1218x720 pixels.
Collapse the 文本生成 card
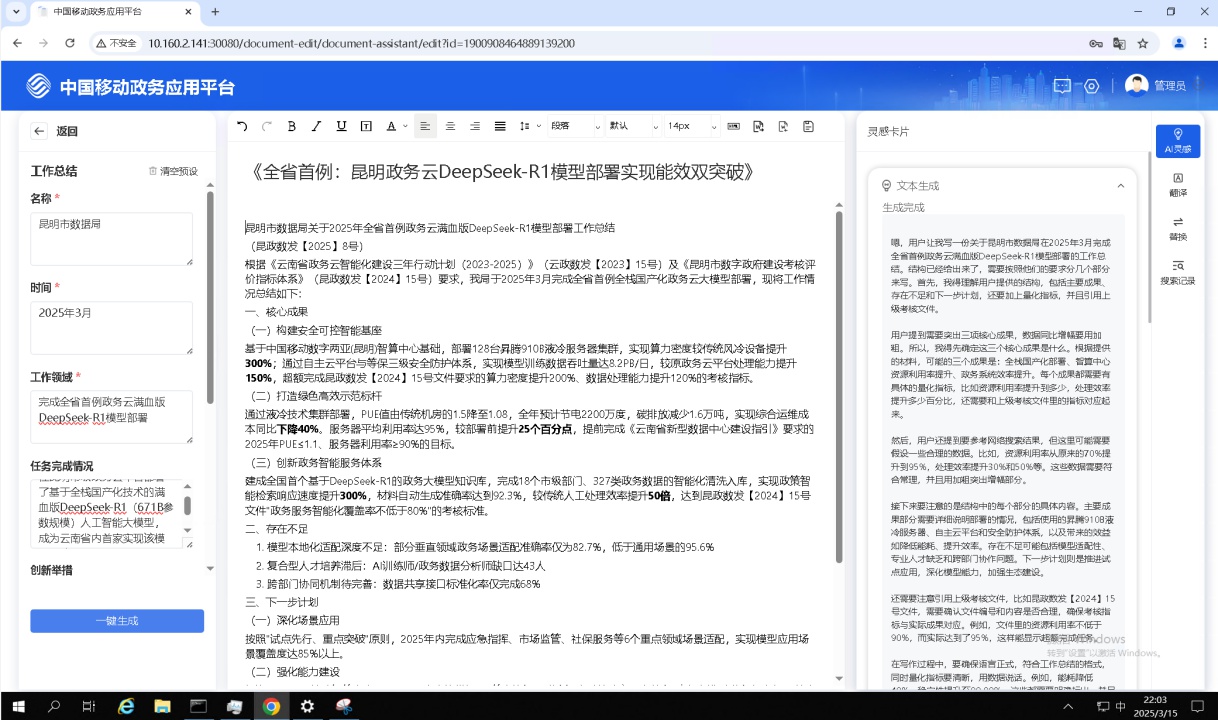click(1120, 186)
